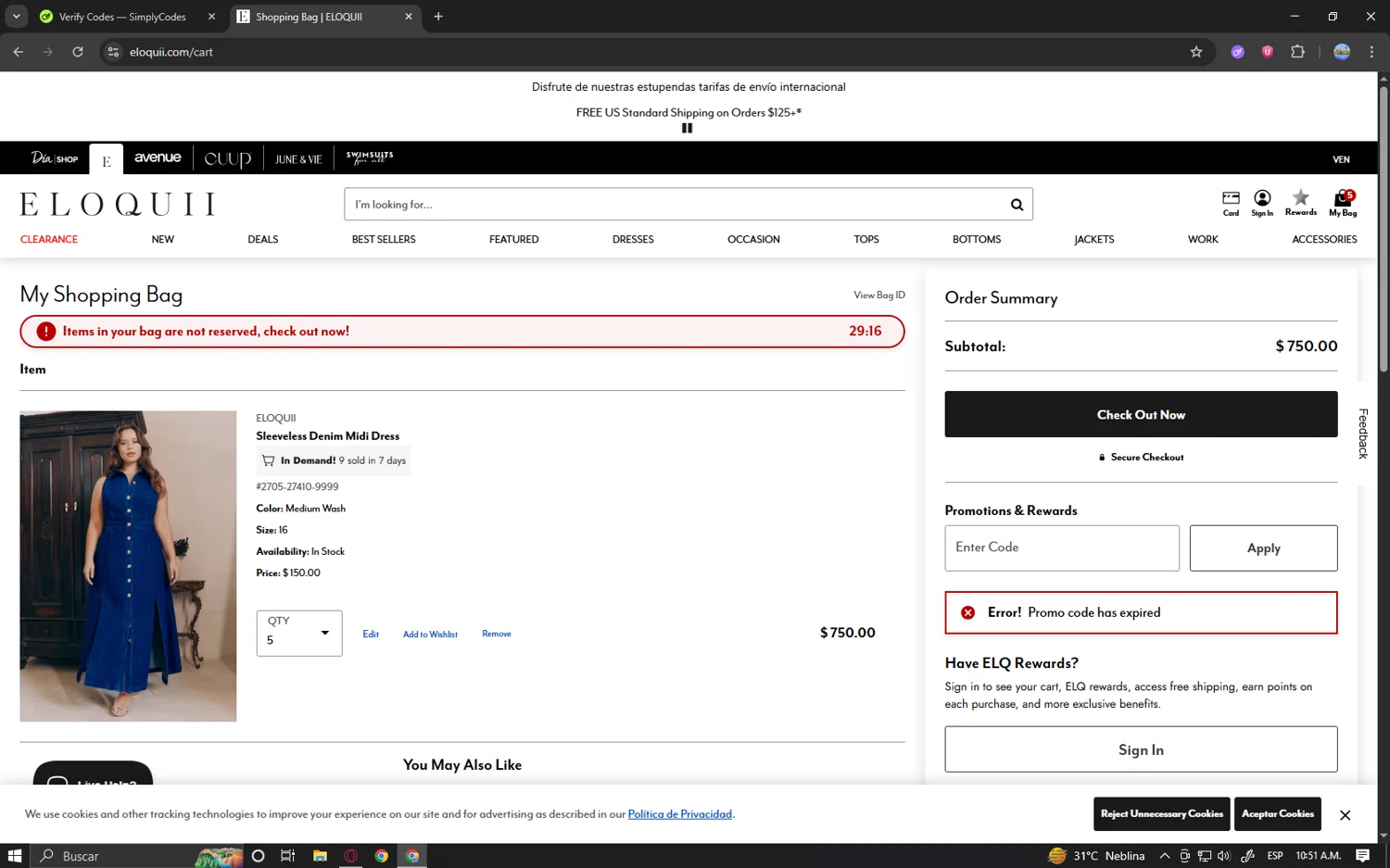
Task: Pause the promo banner rotation
Action: 687,129
